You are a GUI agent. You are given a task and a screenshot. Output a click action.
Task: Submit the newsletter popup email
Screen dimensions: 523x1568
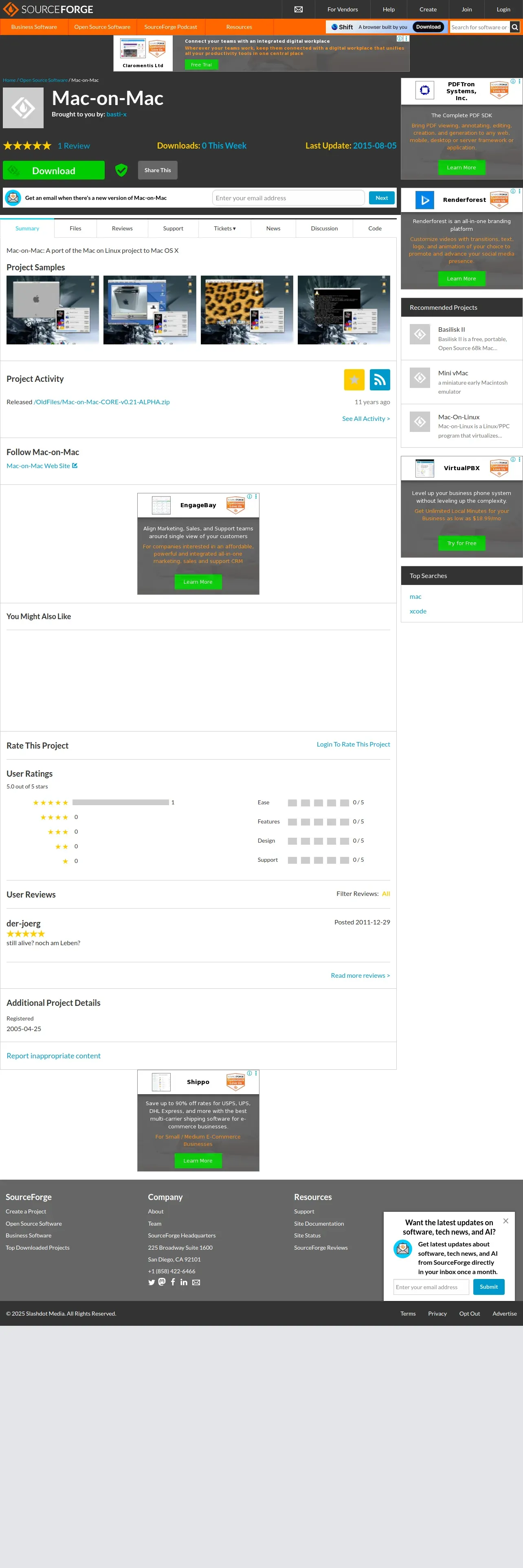point(489,1287)
